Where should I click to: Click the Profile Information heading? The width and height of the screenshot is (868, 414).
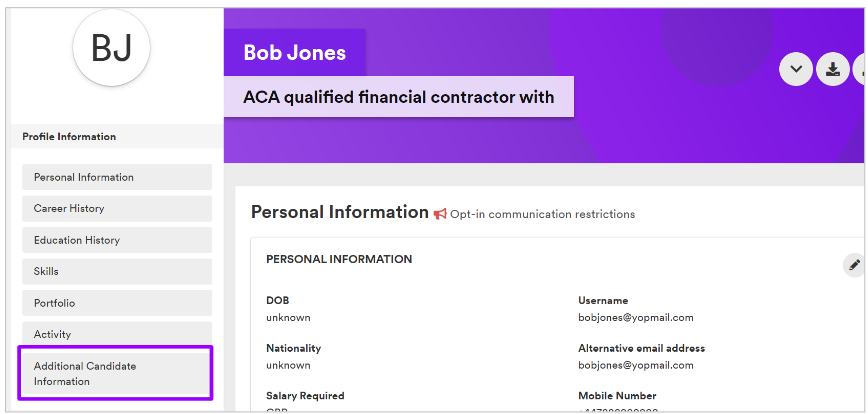point(69,137)
